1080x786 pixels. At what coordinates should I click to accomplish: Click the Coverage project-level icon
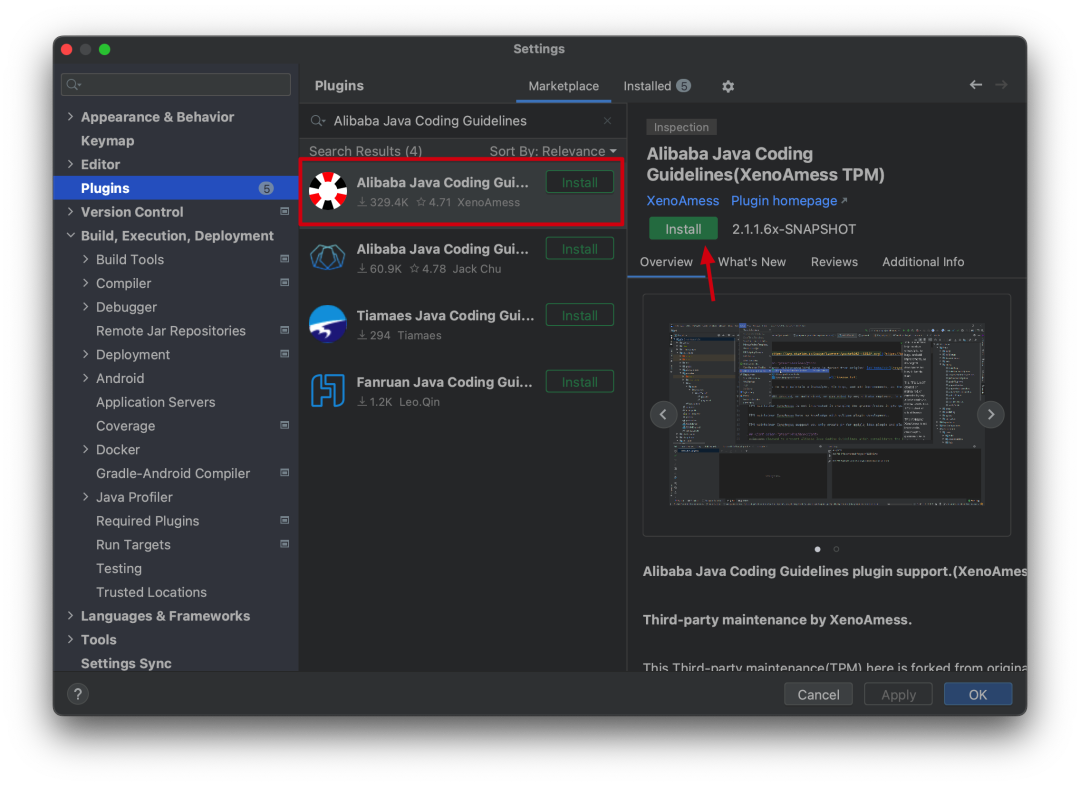(284, 426)
